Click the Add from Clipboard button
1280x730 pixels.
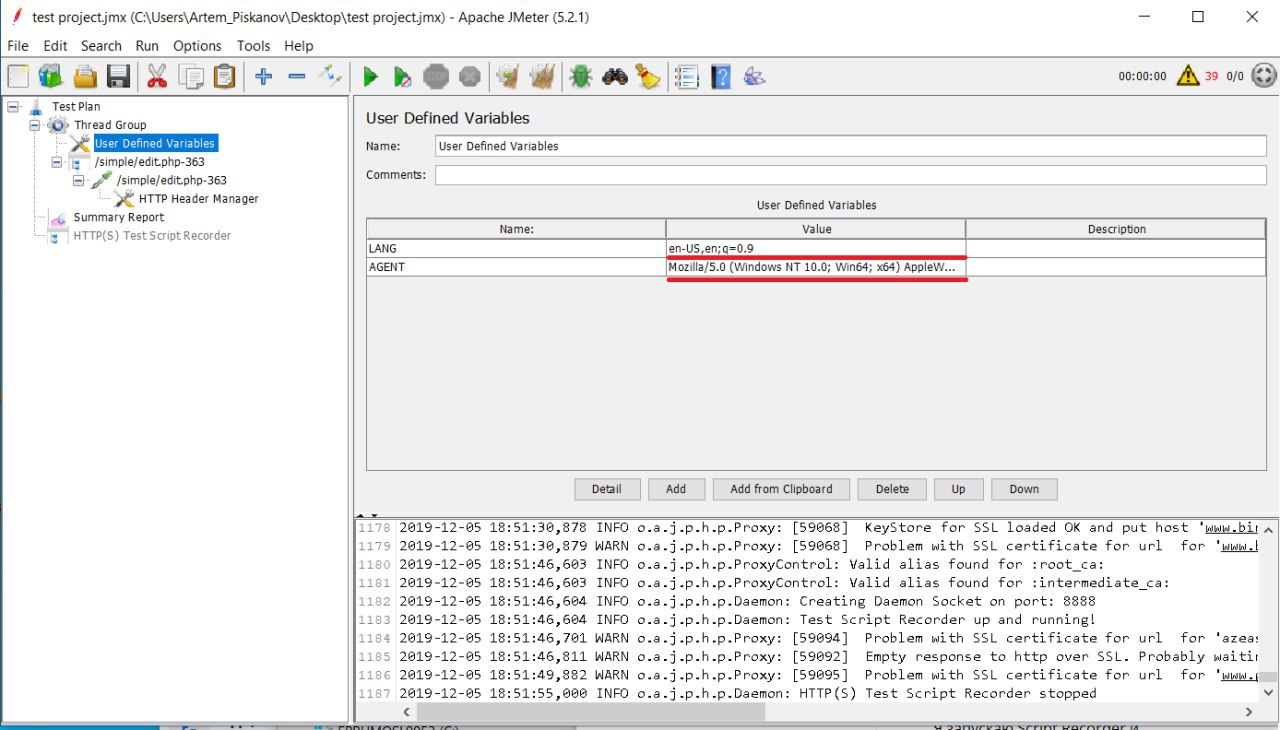[781, 489]
